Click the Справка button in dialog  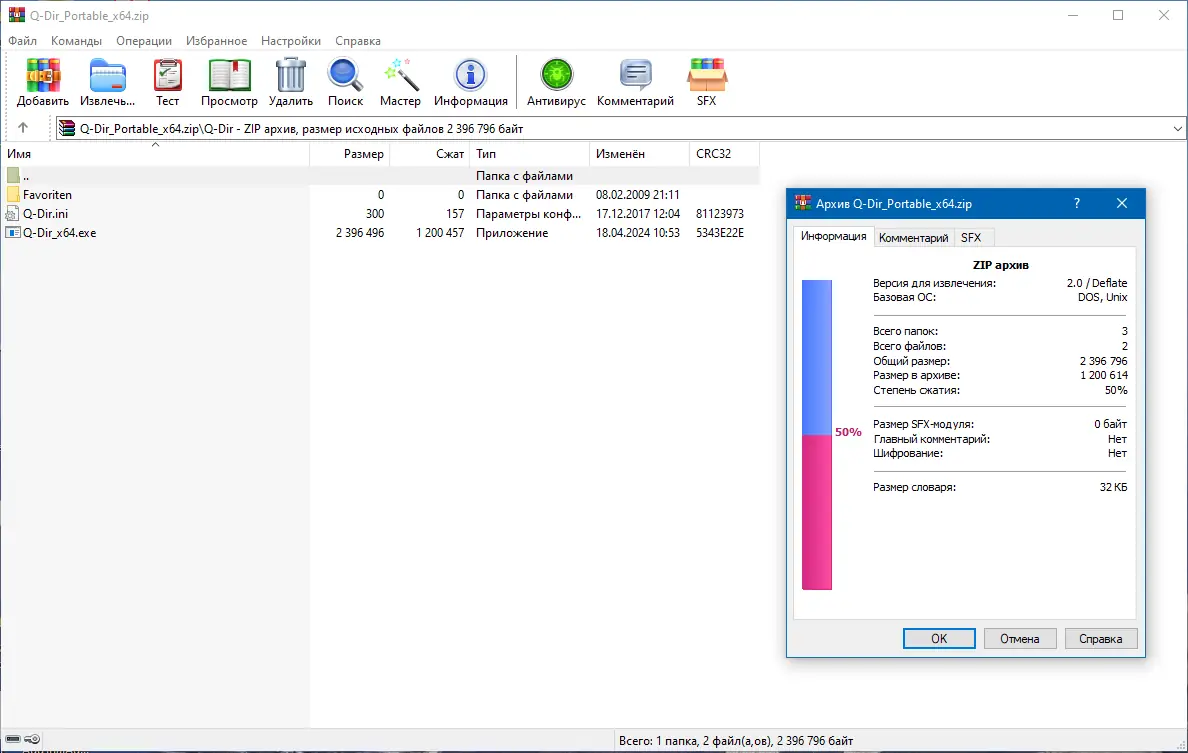coord(1100,639)
